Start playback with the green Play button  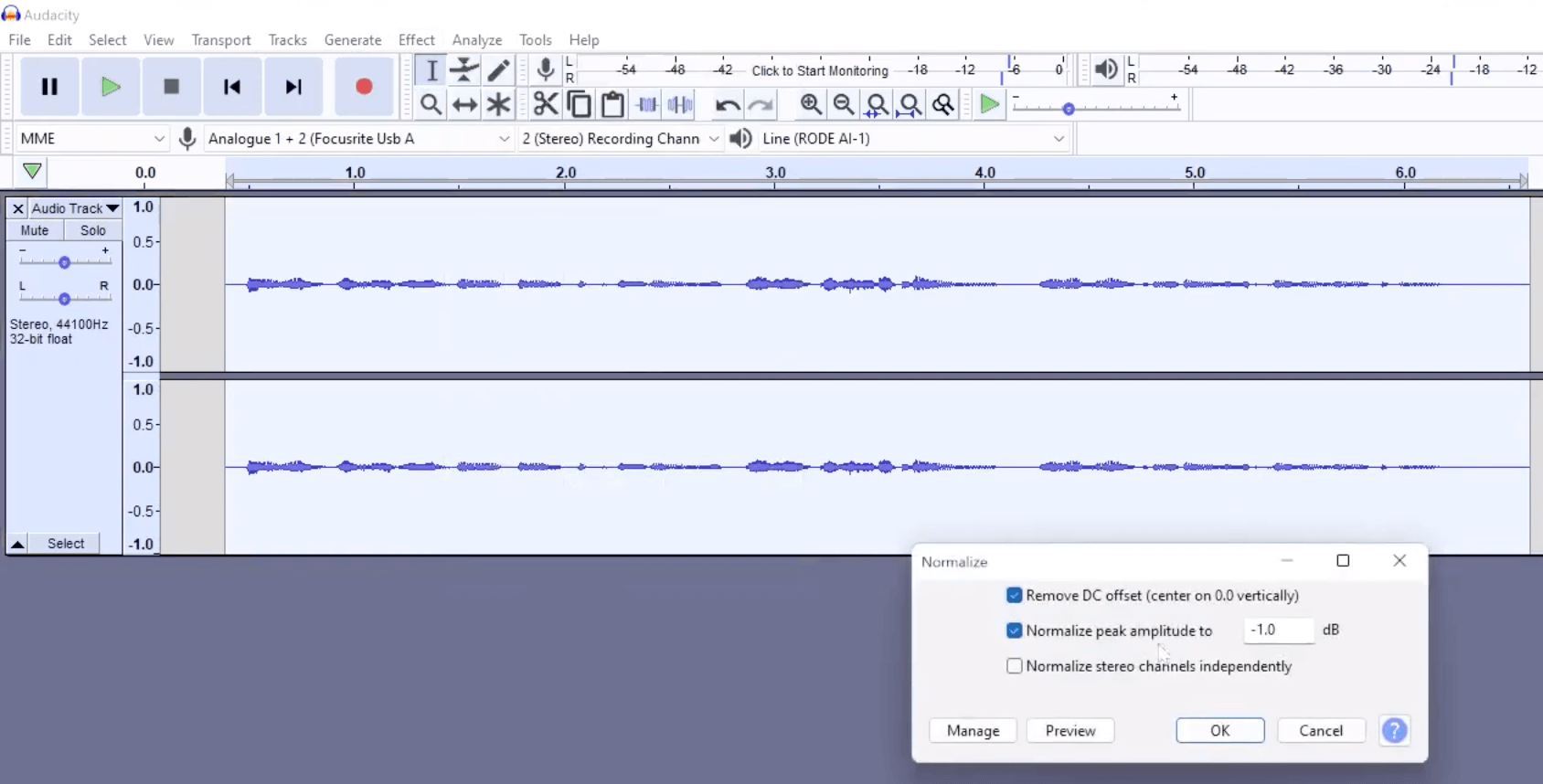(111, 87)
